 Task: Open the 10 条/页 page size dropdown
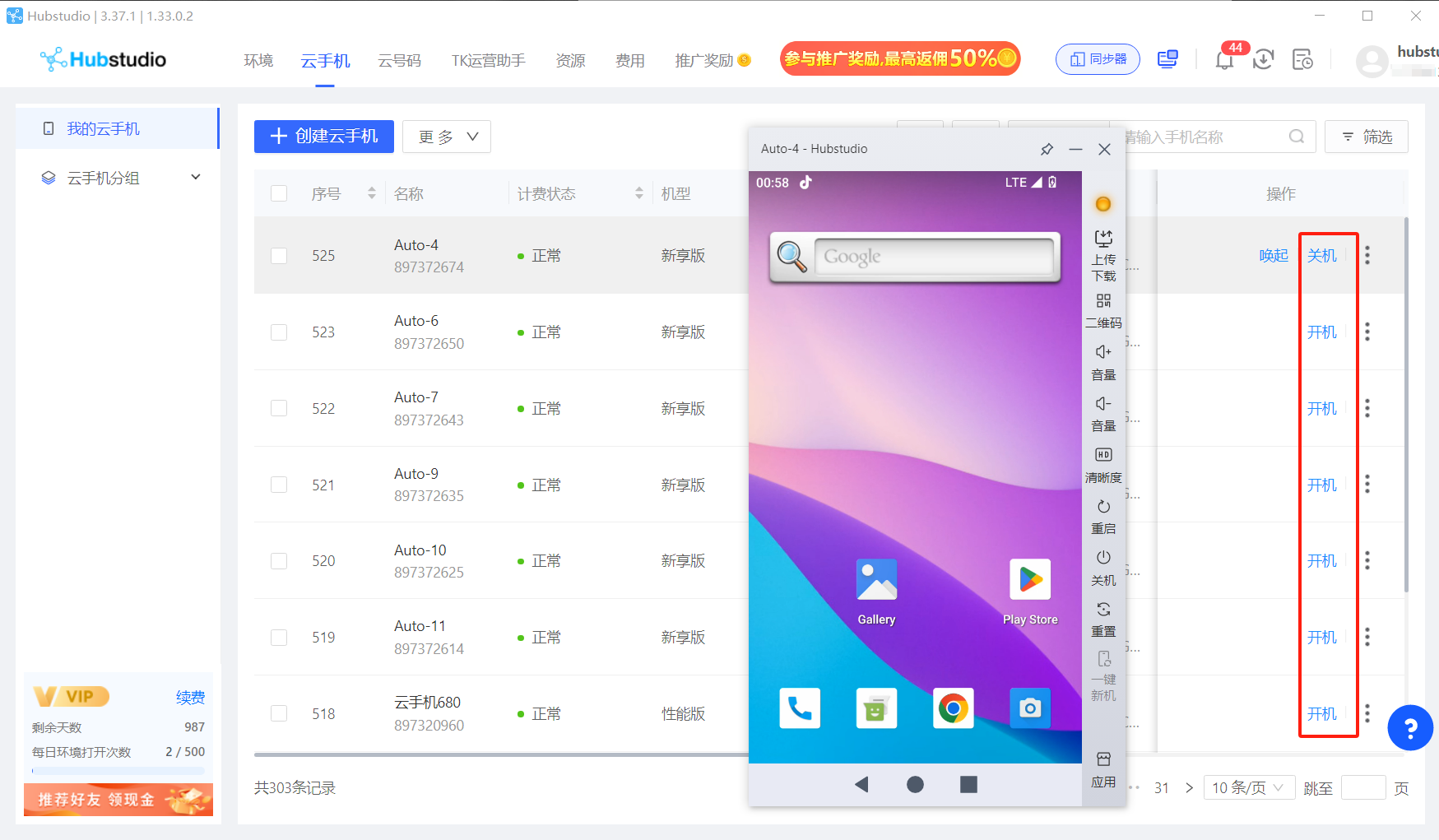1248,788
